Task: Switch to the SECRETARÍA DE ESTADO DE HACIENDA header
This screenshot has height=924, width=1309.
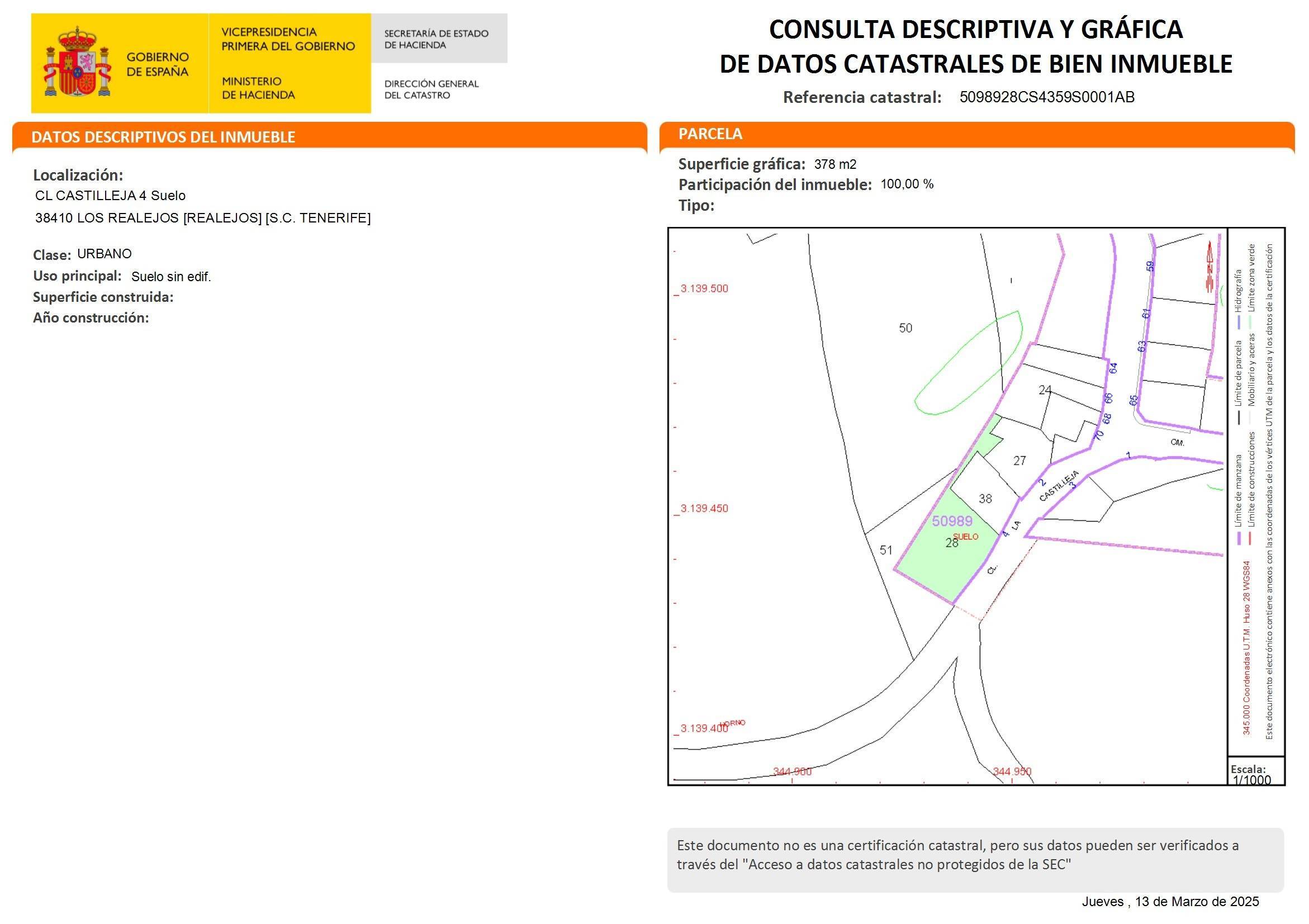Action: coord(436,39)
